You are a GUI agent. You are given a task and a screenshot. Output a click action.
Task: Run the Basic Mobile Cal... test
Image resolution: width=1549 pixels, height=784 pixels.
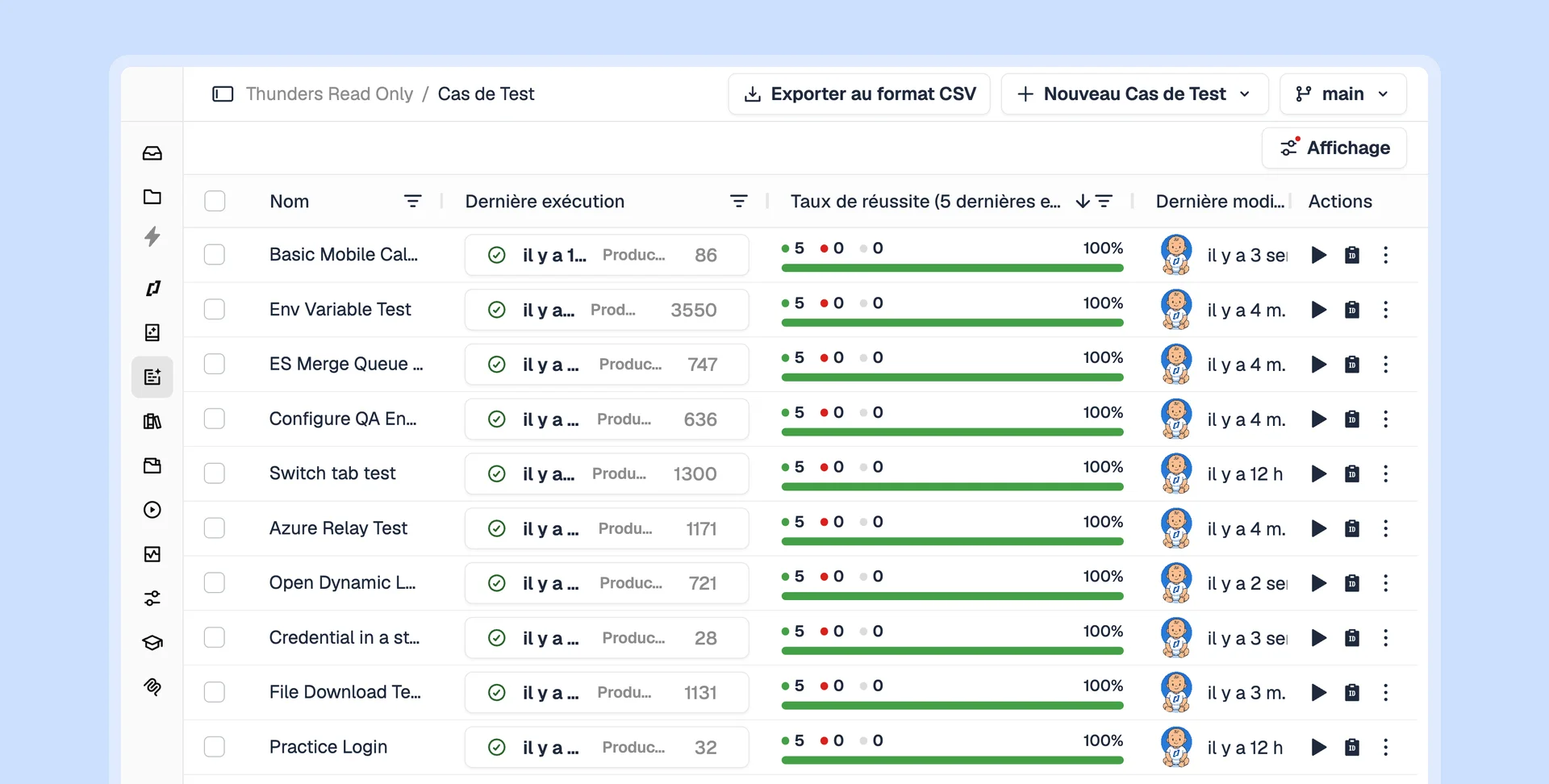coord(1319,255)
